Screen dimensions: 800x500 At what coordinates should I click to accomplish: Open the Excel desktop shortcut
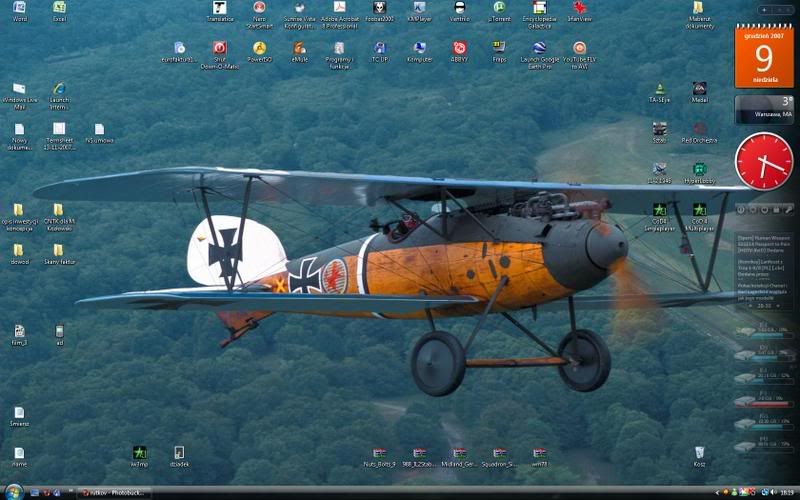[x=60, y=11]
